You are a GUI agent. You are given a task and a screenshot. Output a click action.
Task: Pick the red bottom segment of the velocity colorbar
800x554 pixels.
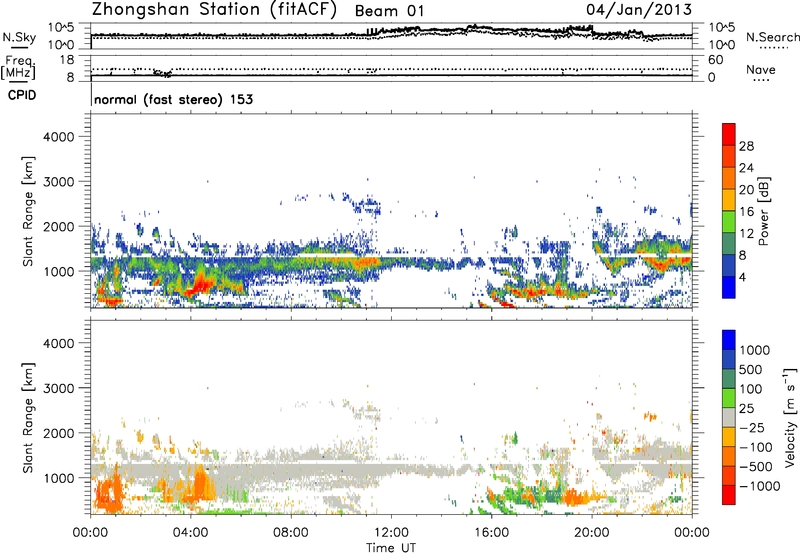pyautogui.click(x=729, y=495)
